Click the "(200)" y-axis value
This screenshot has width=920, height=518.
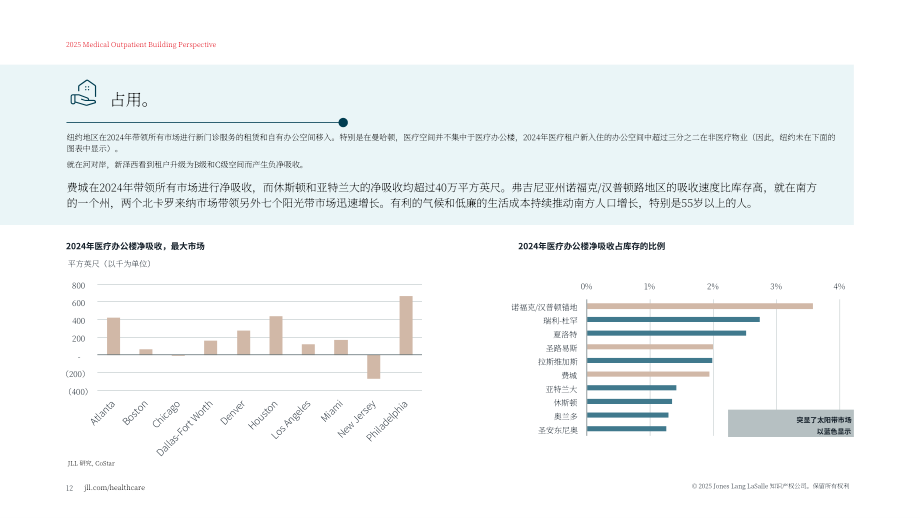coord(76,374)
